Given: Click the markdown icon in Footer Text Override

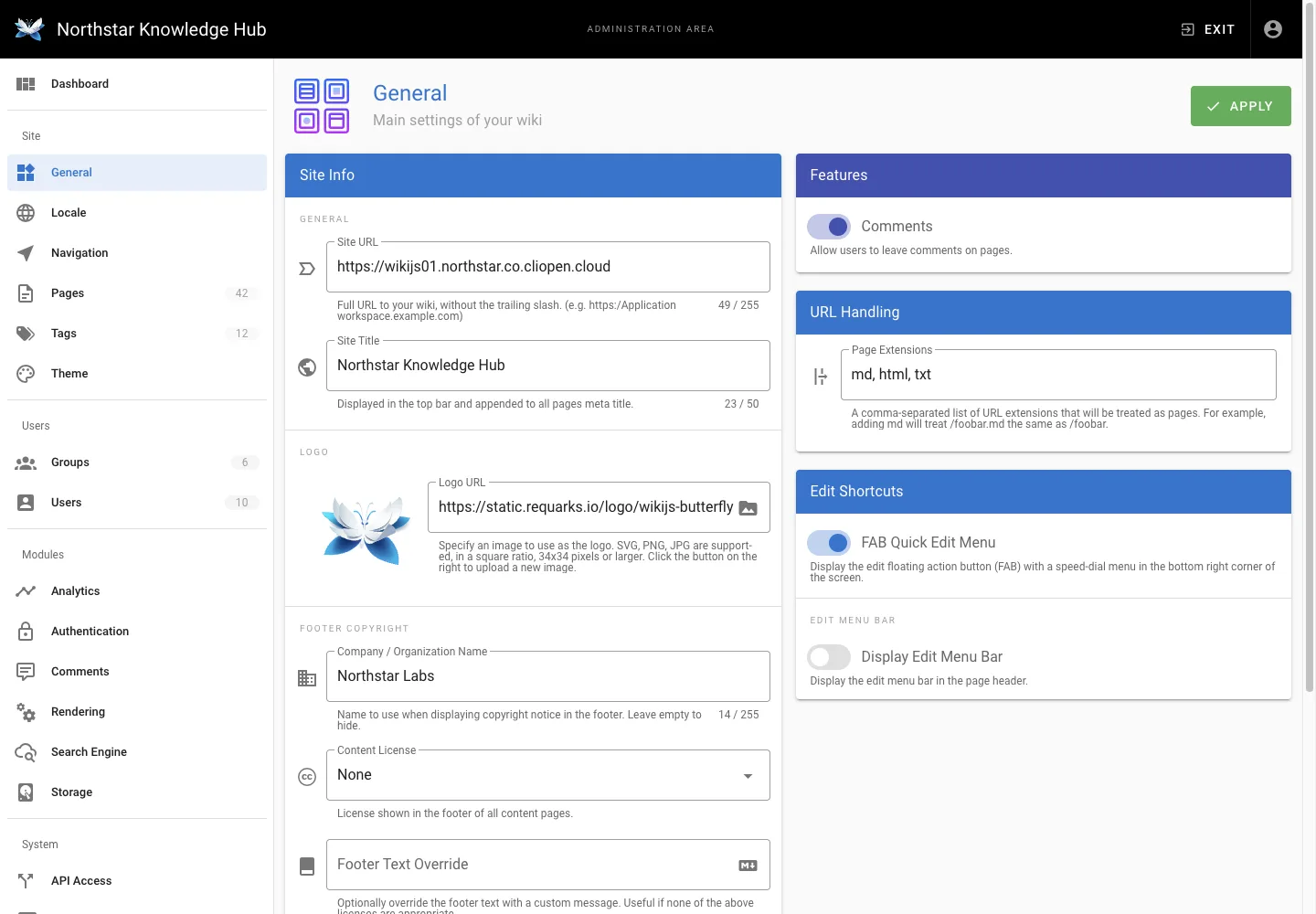Looking at the screenshot, I should coord(748,866).
